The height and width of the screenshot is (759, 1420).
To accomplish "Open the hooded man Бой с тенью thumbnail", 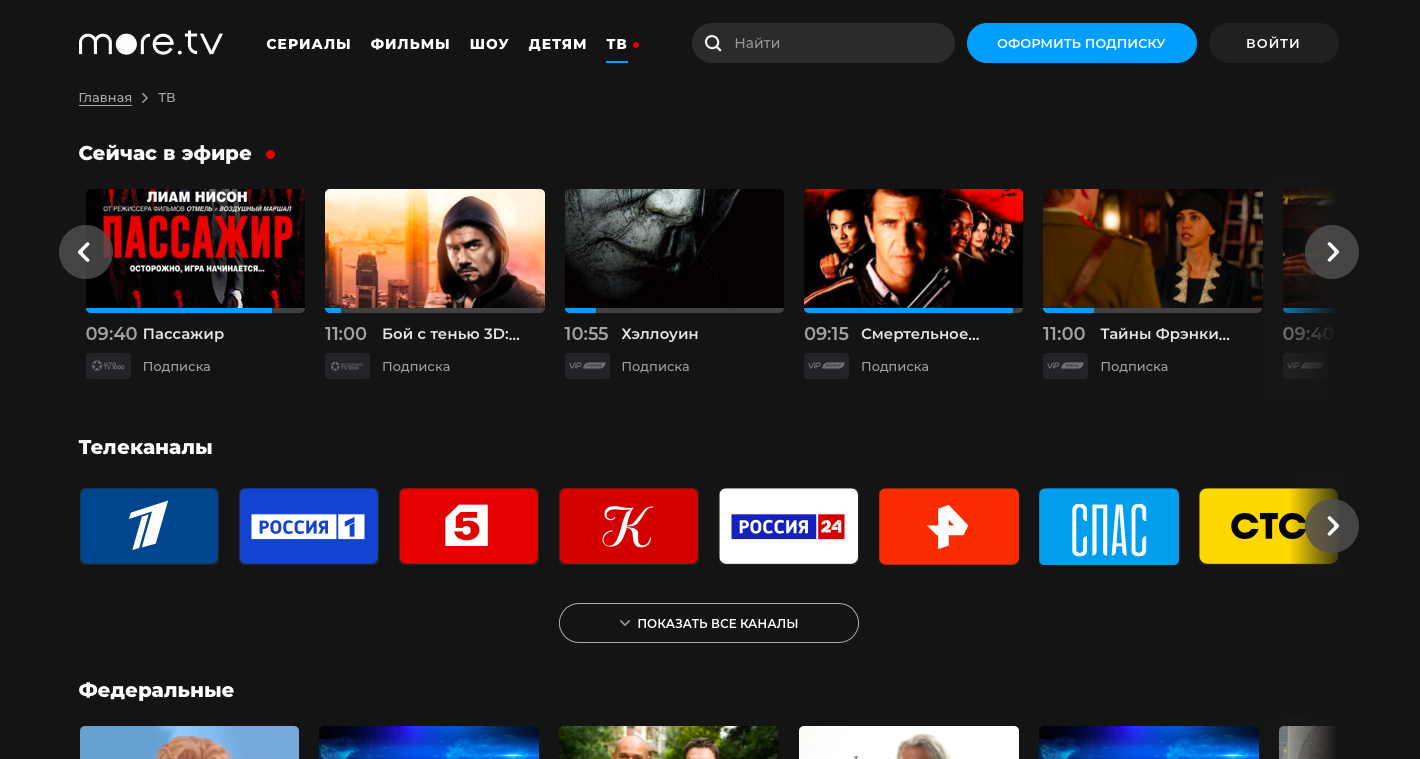I will [x=435, y=248].
